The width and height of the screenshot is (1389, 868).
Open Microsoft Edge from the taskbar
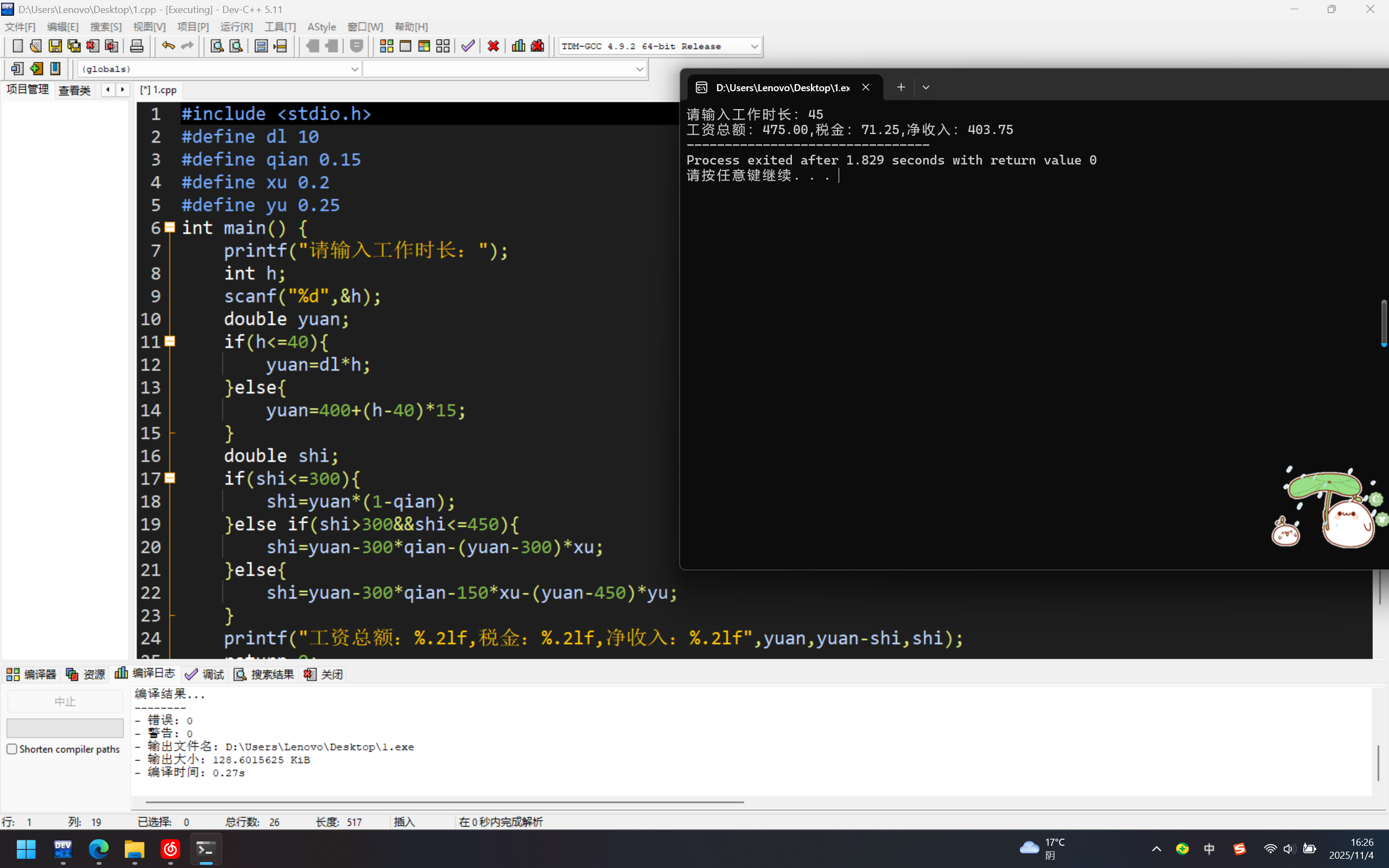[x=99, y=848]
